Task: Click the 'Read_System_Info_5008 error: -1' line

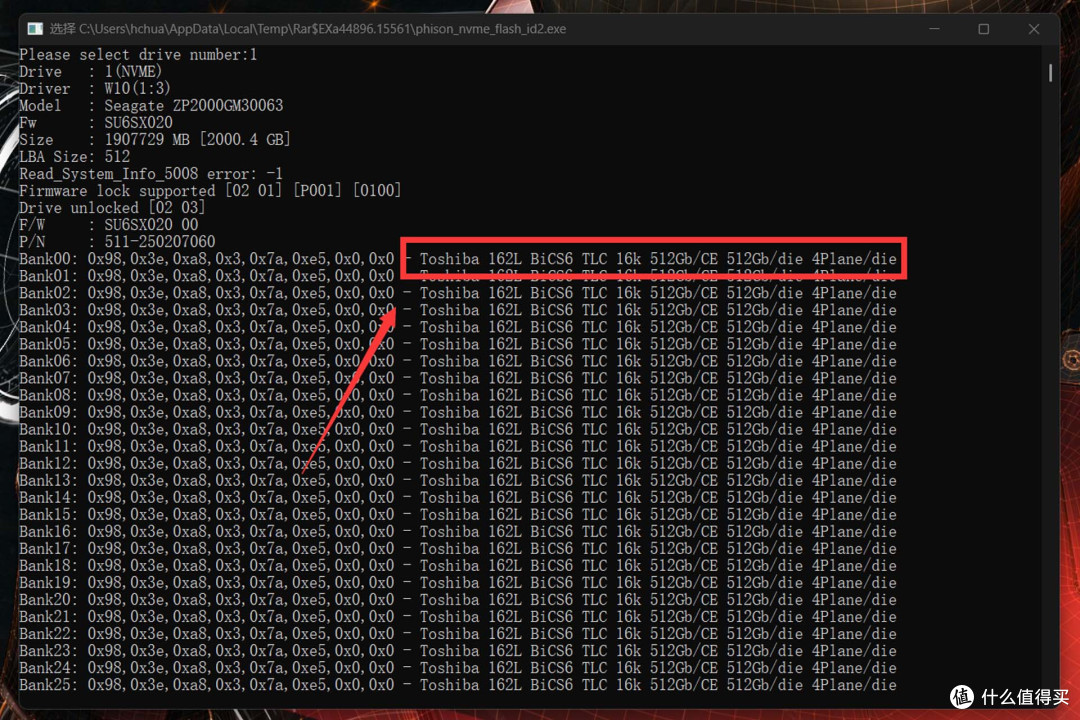Action: tap(151, 174)
